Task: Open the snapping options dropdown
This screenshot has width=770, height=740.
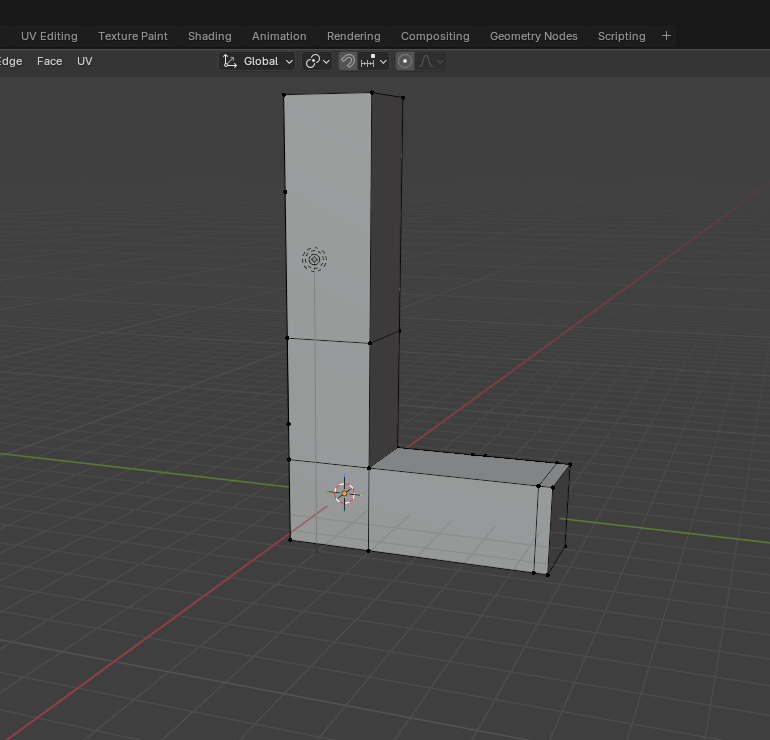Action: coord(374,61)
